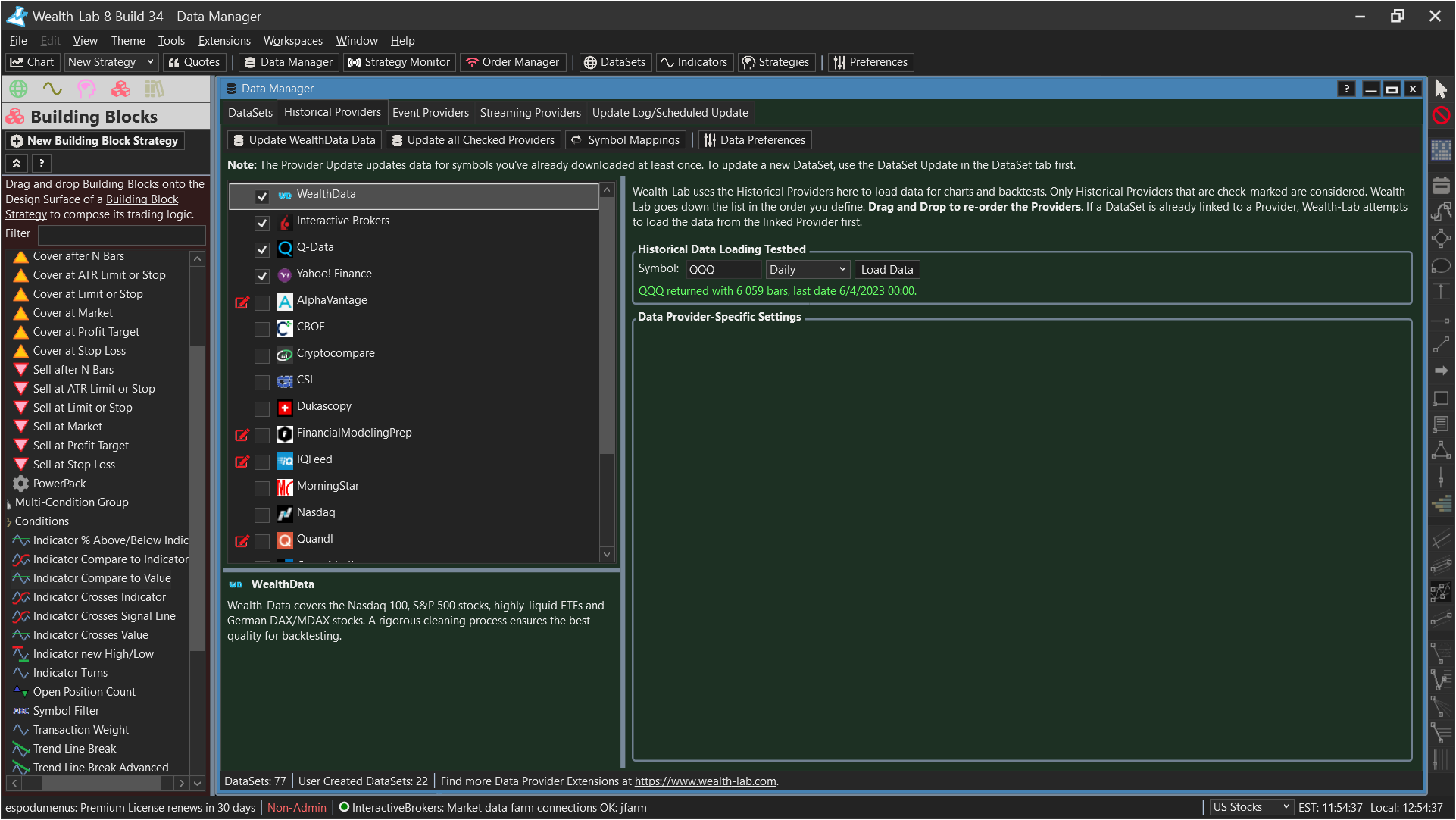
Task: Switch to Update Log/Scheduled Update tab
Action: pyautogui.click(x=670, y=113)
